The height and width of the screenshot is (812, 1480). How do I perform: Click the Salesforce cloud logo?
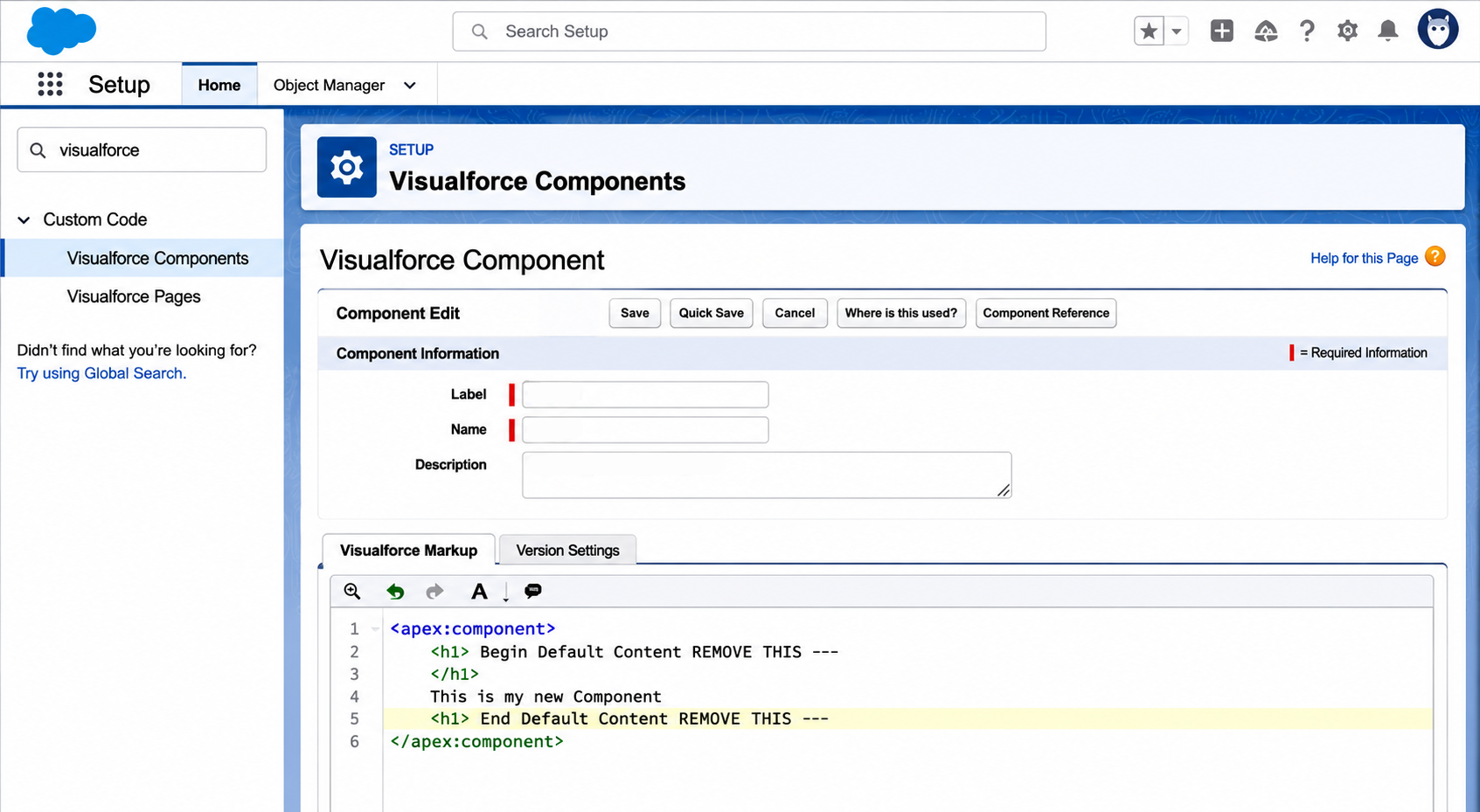point(61,31)
